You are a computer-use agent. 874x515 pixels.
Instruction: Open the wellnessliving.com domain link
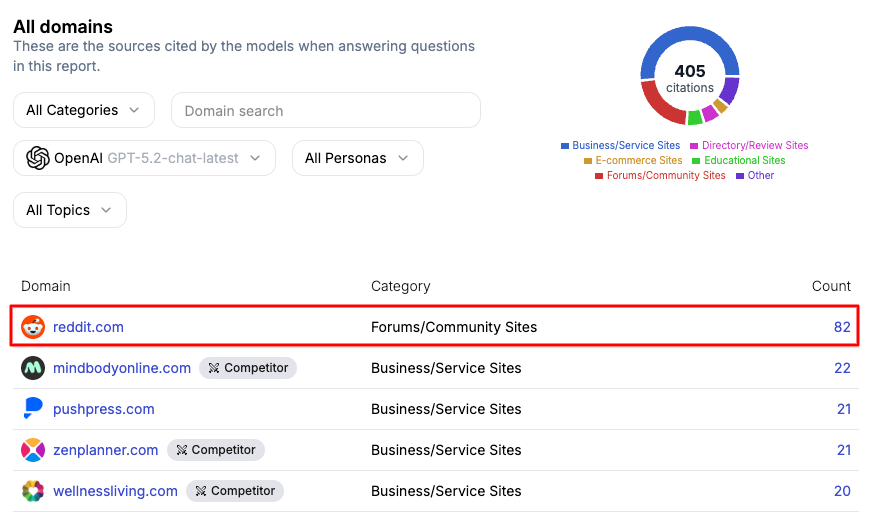coord(115,491)
